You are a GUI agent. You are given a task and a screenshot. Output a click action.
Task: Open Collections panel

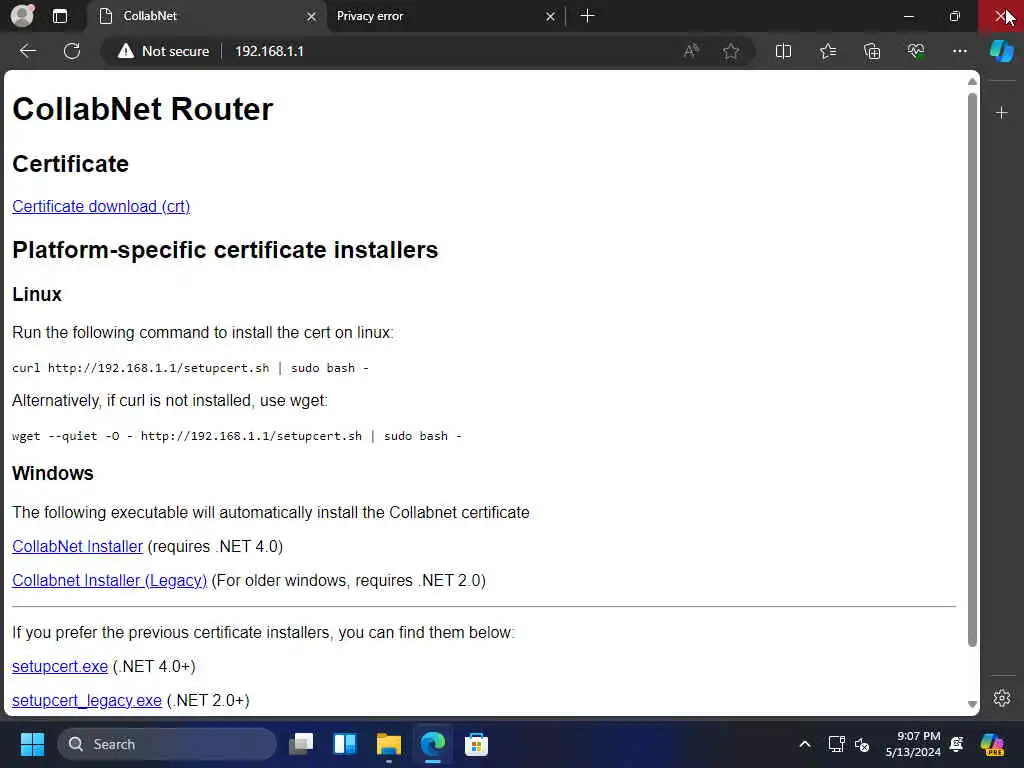(x=872, y=51)
